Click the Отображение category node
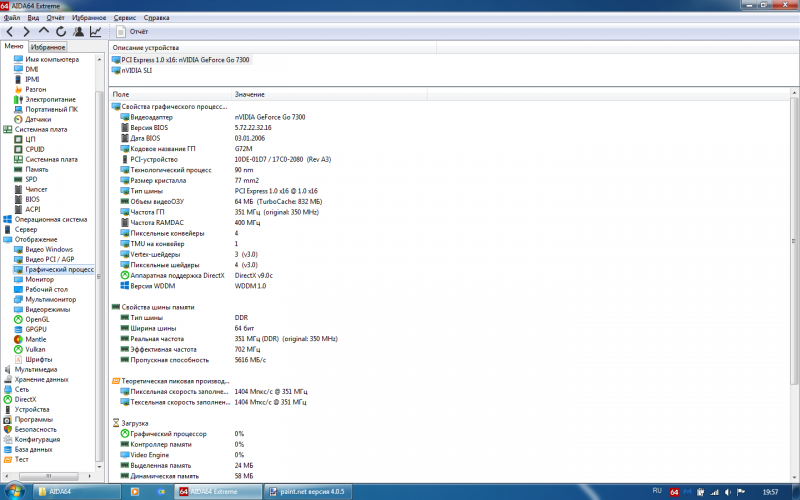This screenshot has width=800, height=500. [36, 239]
